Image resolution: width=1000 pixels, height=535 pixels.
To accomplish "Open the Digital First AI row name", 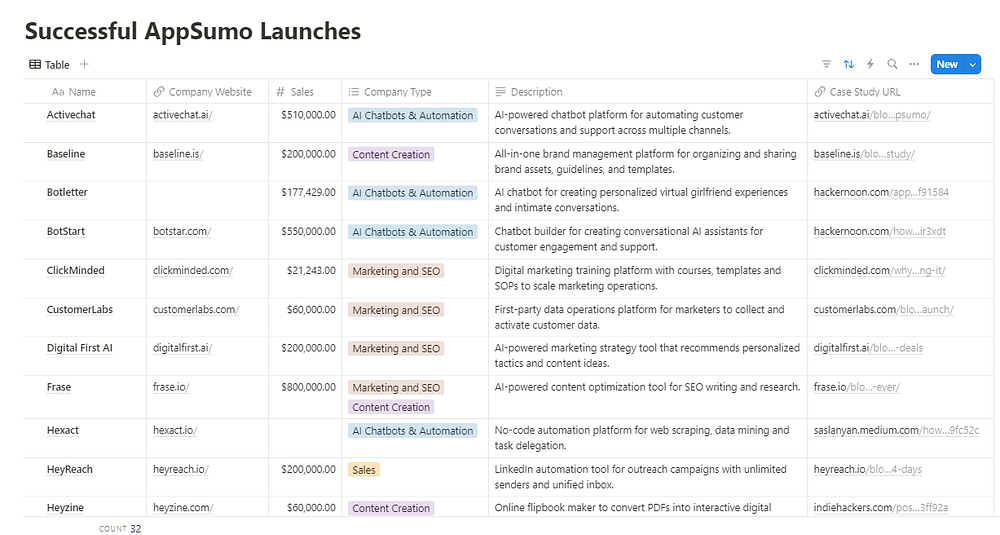I will (79, 348).
